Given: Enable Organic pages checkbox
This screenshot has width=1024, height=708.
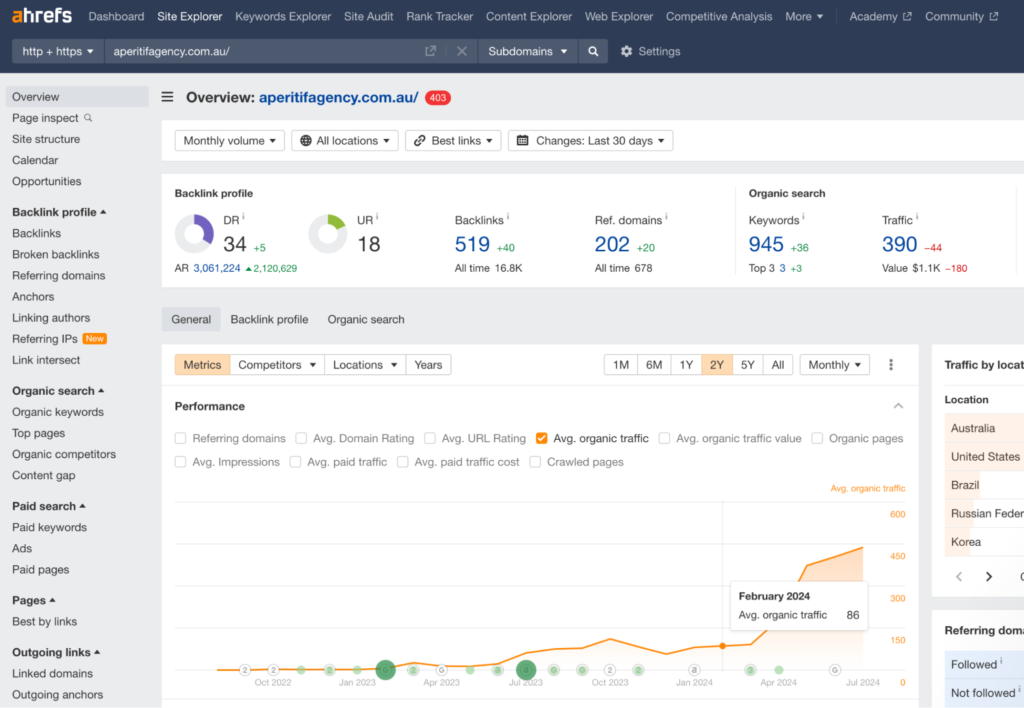Looking at the screenshot, I should (817, 438).
